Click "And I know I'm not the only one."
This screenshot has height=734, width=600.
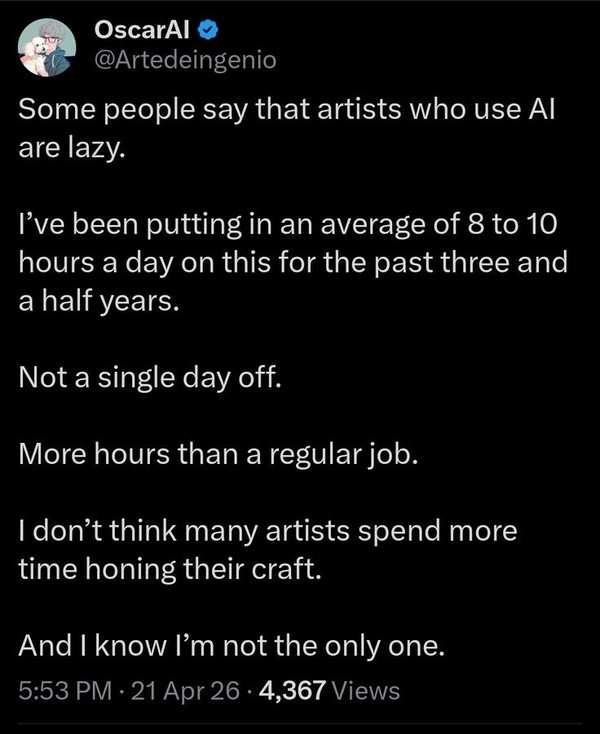(x=229, y=646)
